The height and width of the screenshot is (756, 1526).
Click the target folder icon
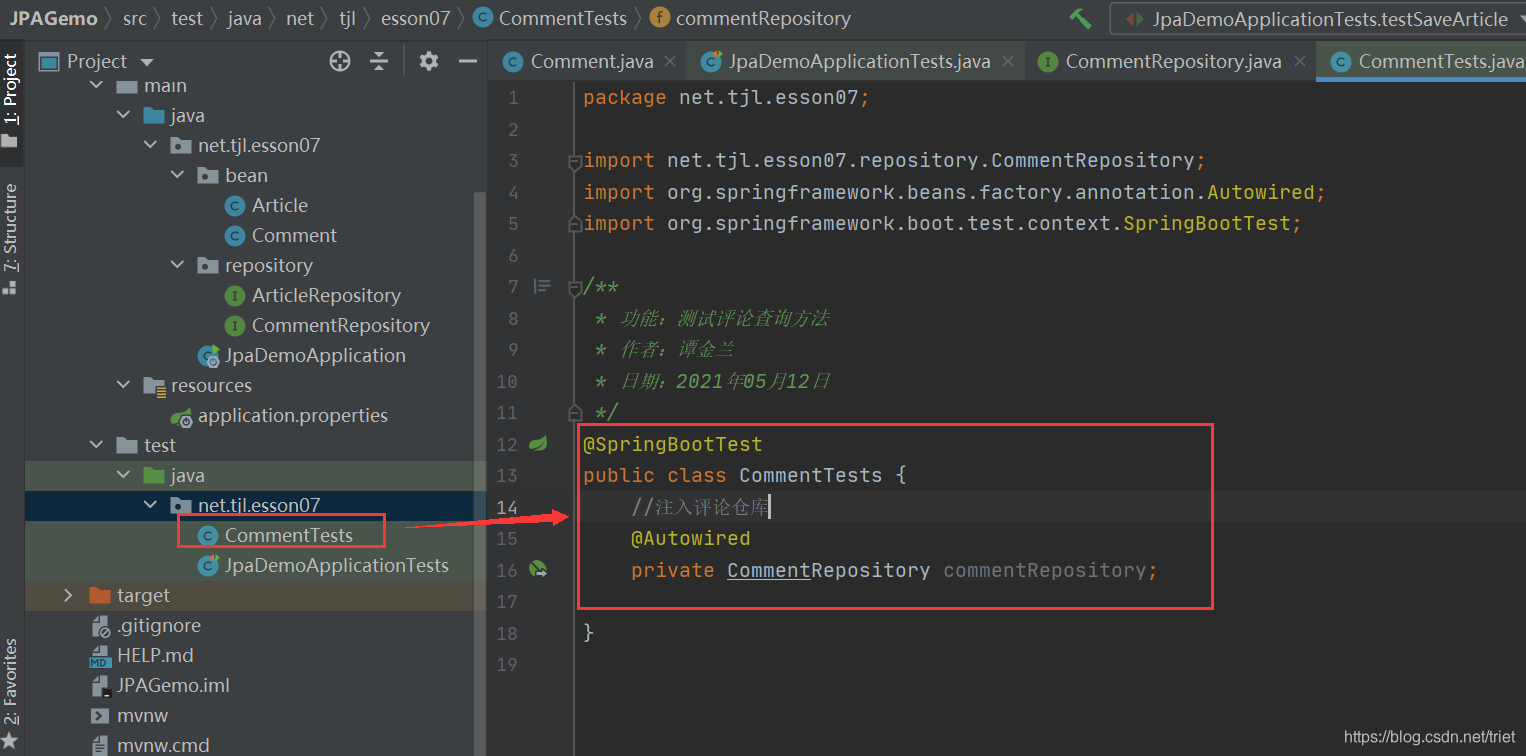click(99, 596)
